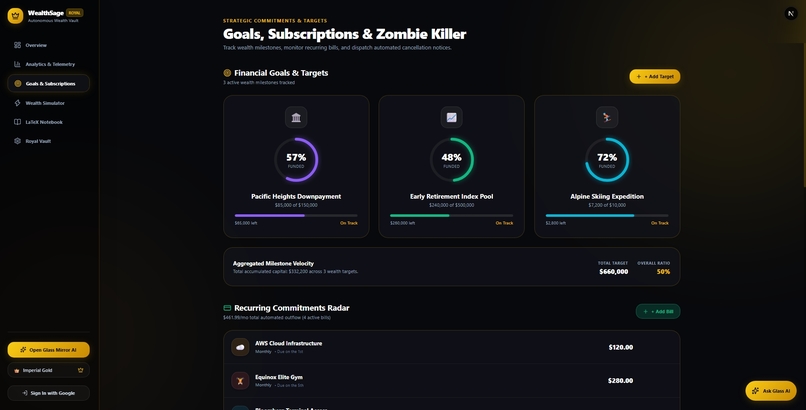Click the Add Bill button
Viewport: 806px width, 410px height.
click(x=658, y=311)
